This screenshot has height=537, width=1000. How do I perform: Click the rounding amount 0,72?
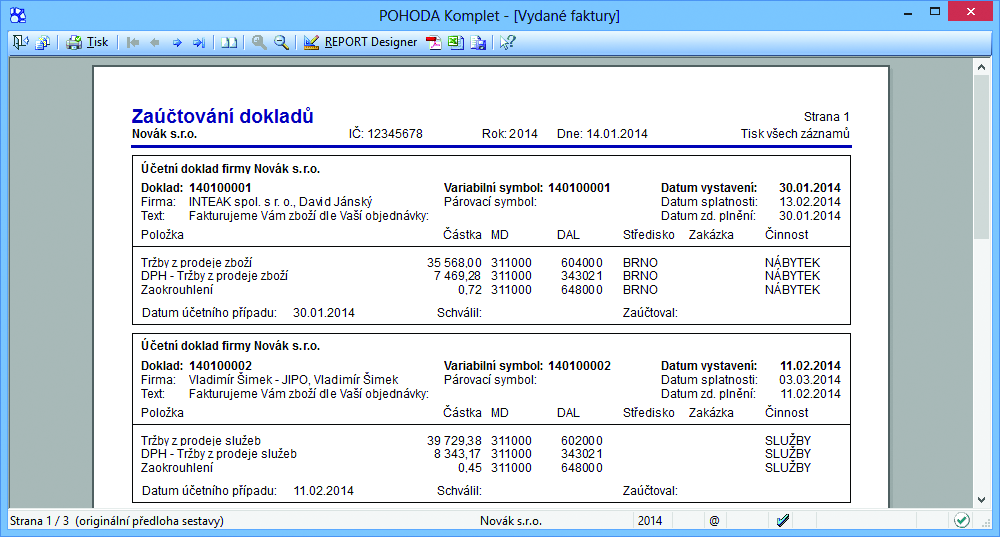tap(469, 290)
